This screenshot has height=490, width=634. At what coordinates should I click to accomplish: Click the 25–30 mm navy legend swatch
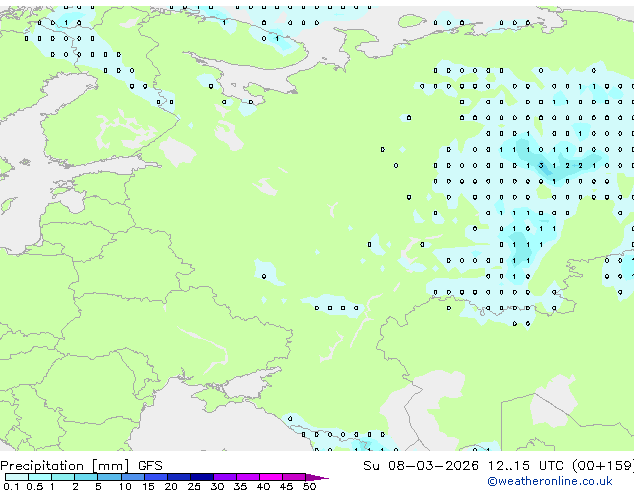click(x=202, y=477)
